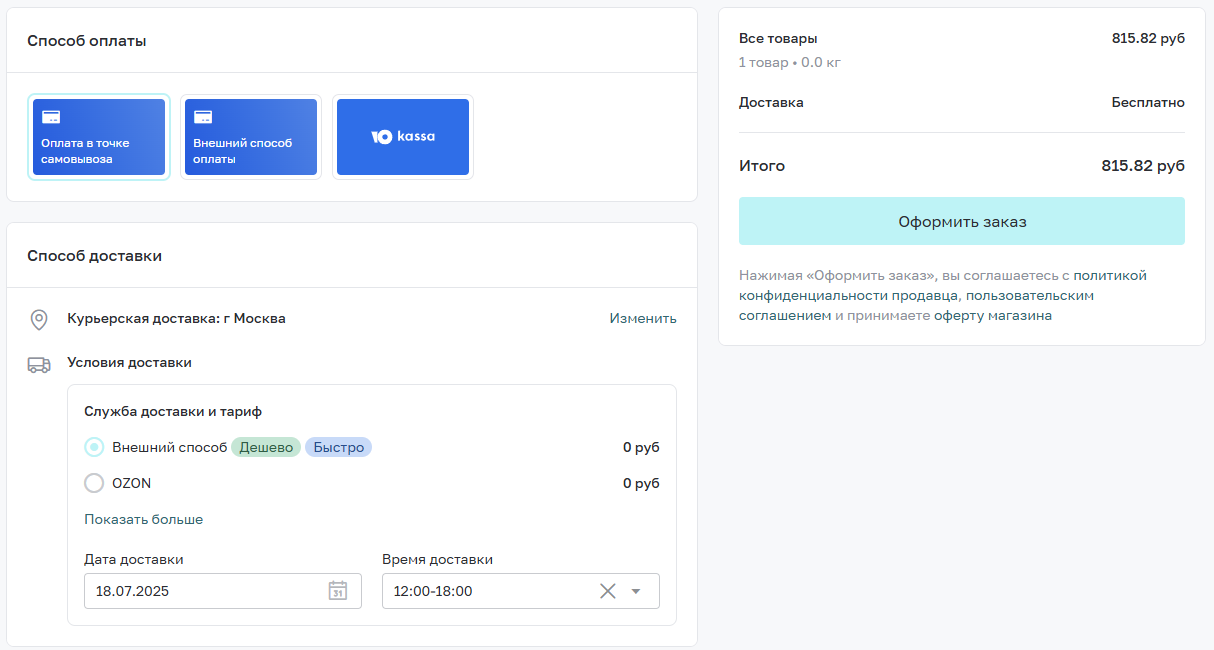This screenshot has width=1214, height=650.
Task: Click the 'Дешево' tag
Action: [x=266, y=447]
